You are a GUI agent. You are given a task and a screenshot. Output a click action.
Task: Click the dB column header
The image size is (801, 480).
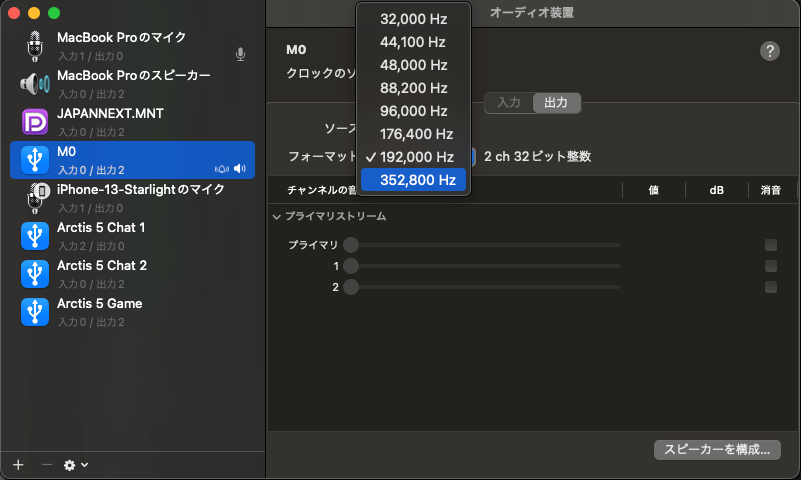(716, 190)
